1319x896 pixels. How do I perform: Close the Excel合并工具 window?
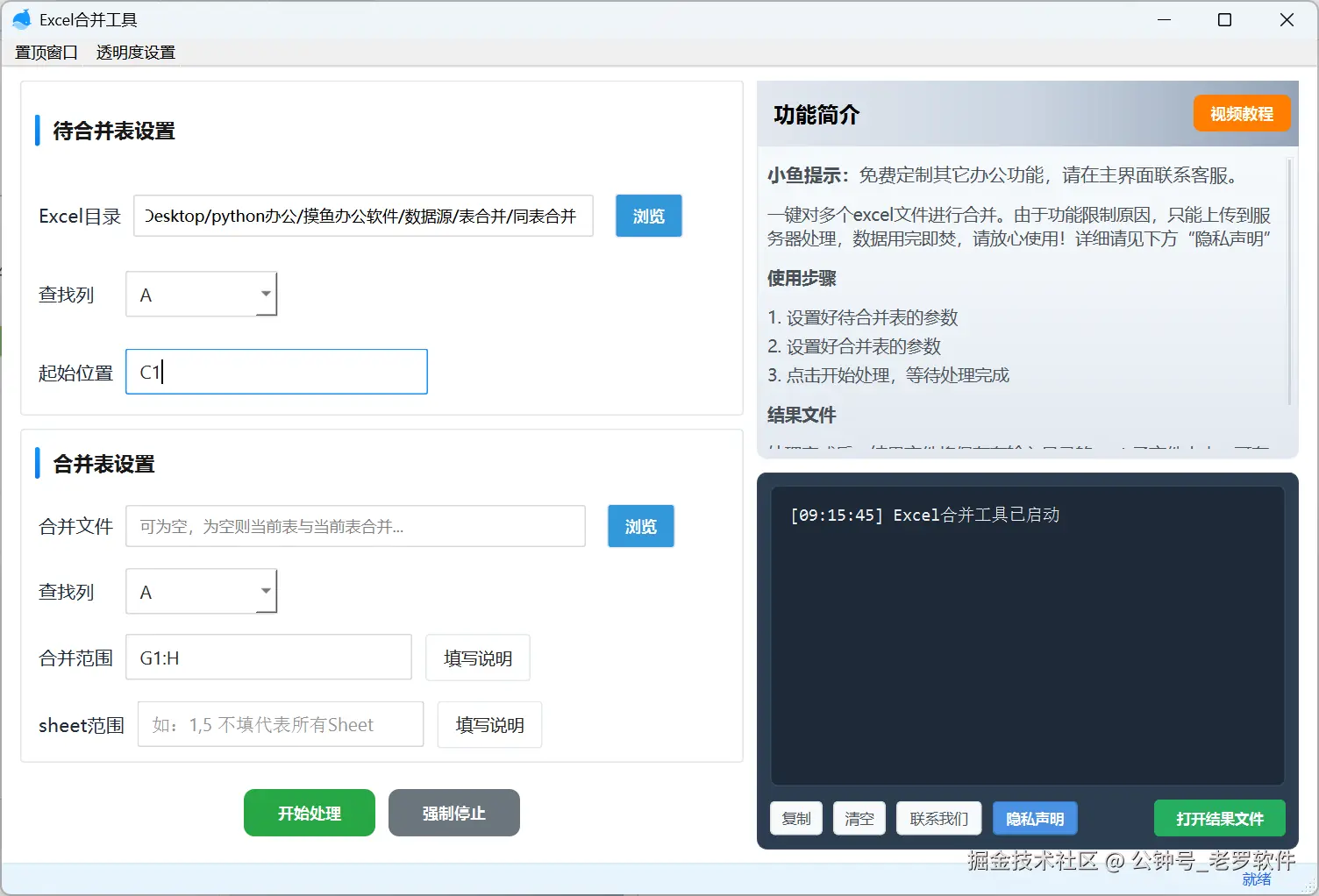point(1287,19)
